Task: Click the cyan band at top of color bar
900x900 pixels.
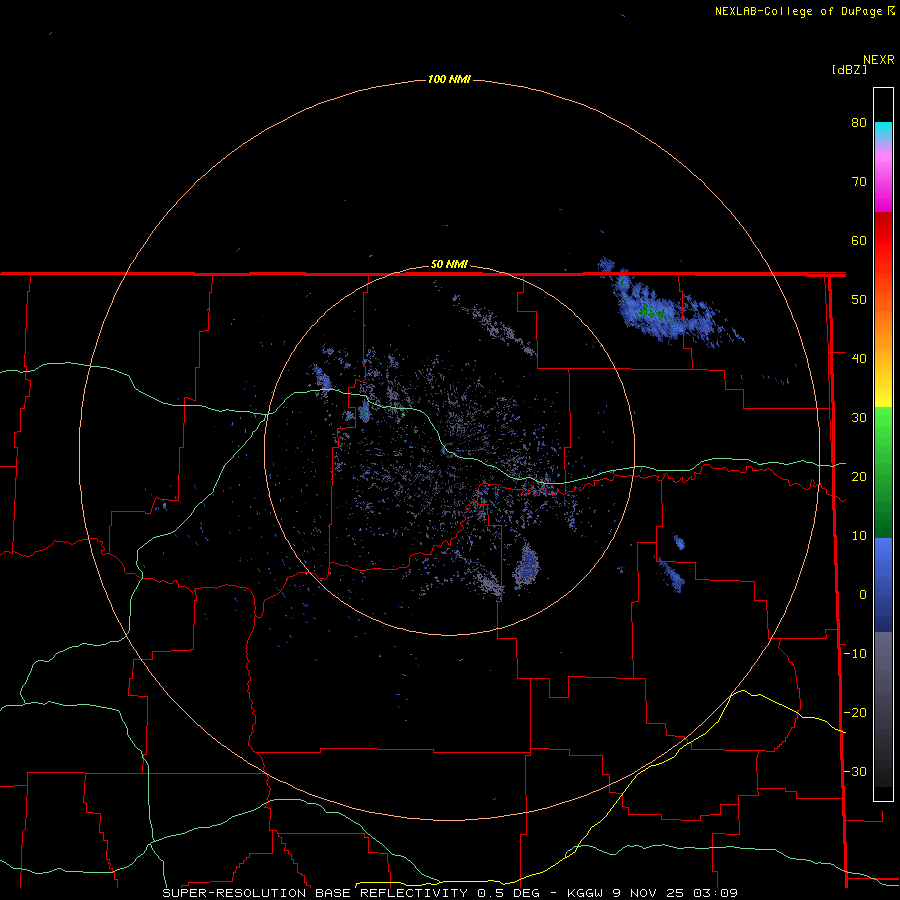Action: 883,131
